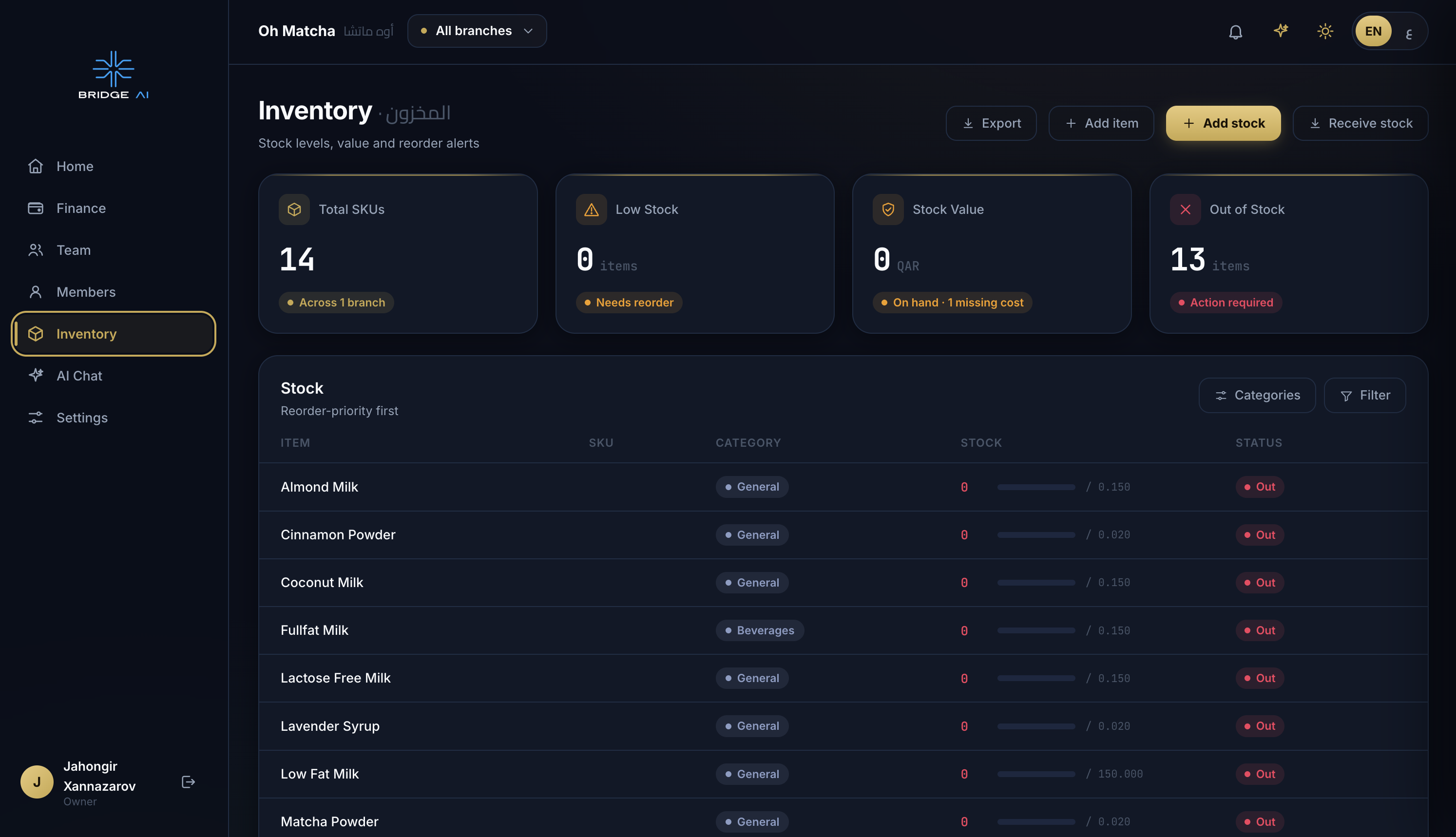Open the notifications bell
The image size is (1456, 837).
(1235, 31)
